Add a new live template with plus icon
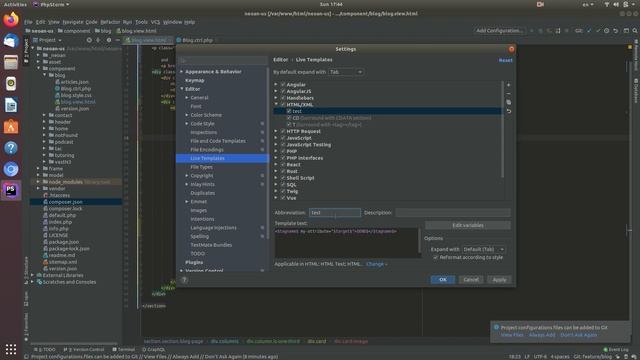 [x=509, y=85]
